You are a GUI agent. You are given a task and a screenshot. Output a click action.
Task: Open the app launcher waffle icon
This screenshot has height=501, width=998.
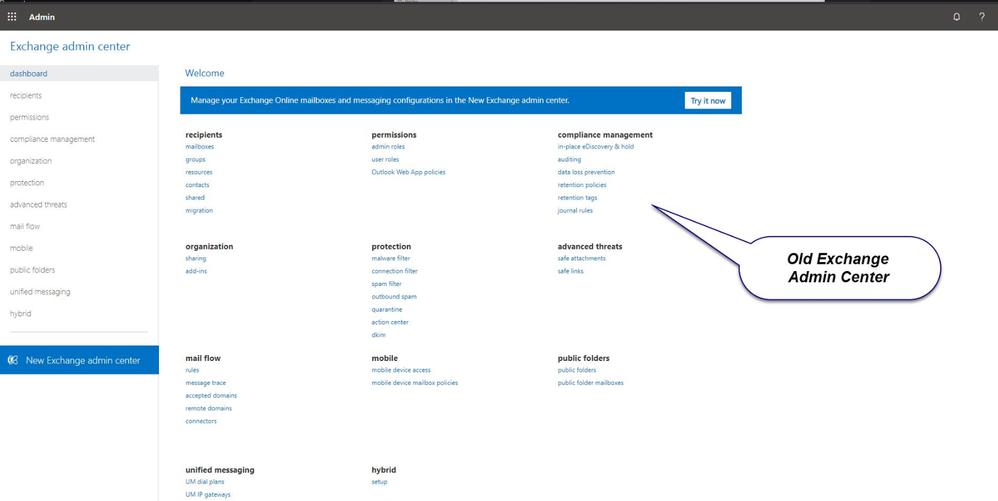12,17
